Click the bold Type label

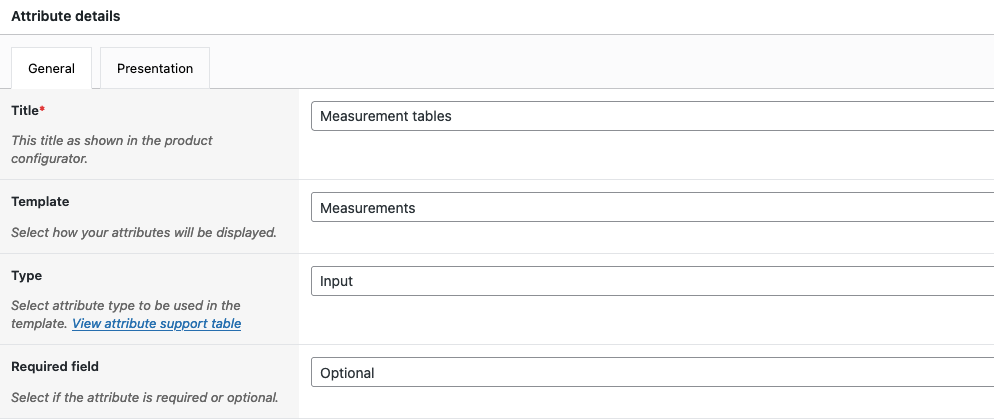click(26, 276)
